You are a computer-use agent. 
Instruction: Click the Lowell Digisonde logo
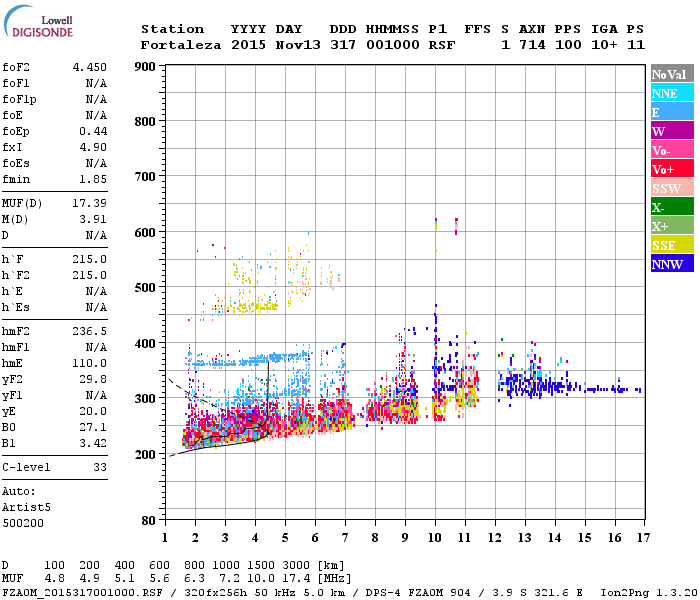[38, 21]
